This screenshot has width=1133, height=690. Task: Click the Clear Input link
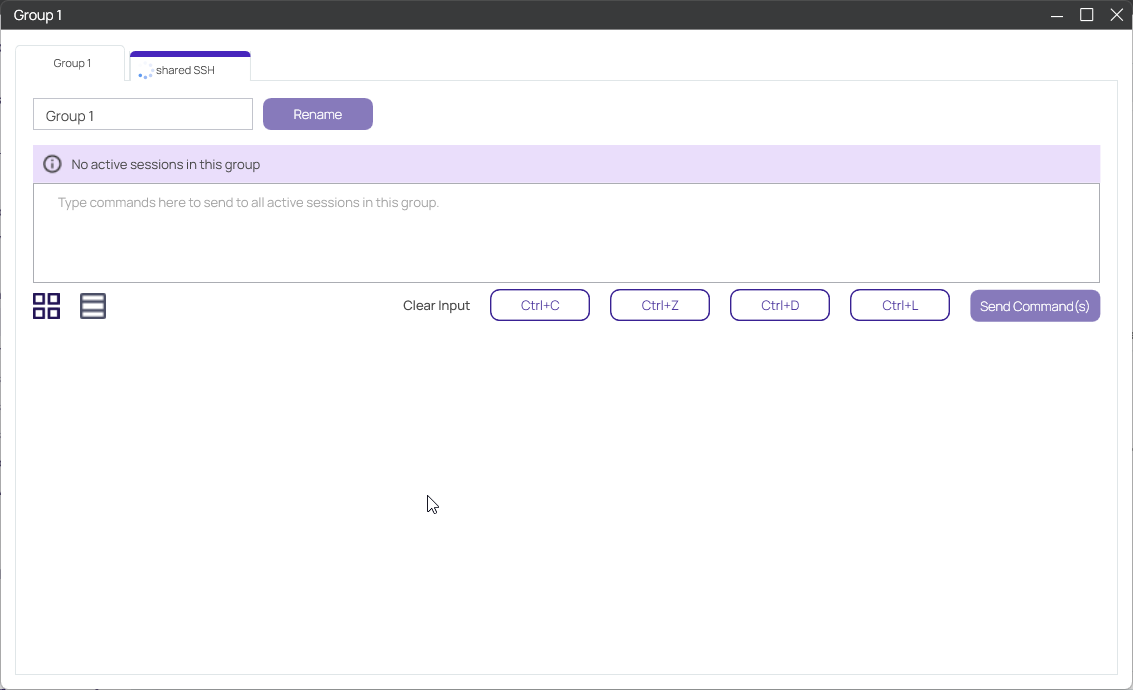point(436,305)
